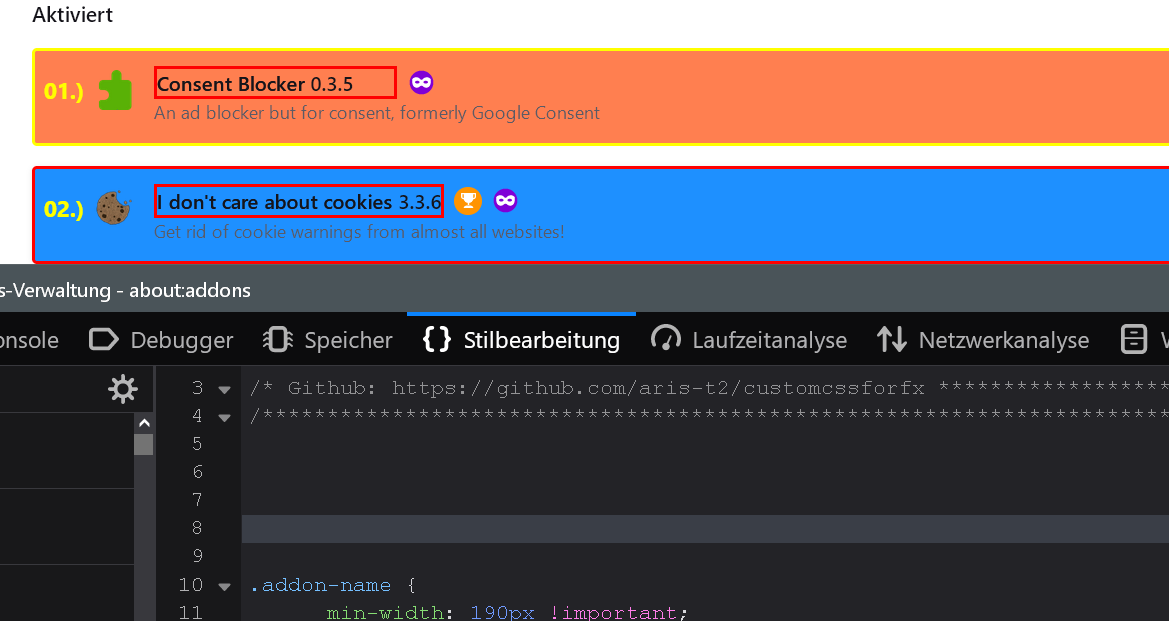Click the scroll-up arrow of stylesheet list
This screenshot has width=1169, height=621.
point(144,423)
